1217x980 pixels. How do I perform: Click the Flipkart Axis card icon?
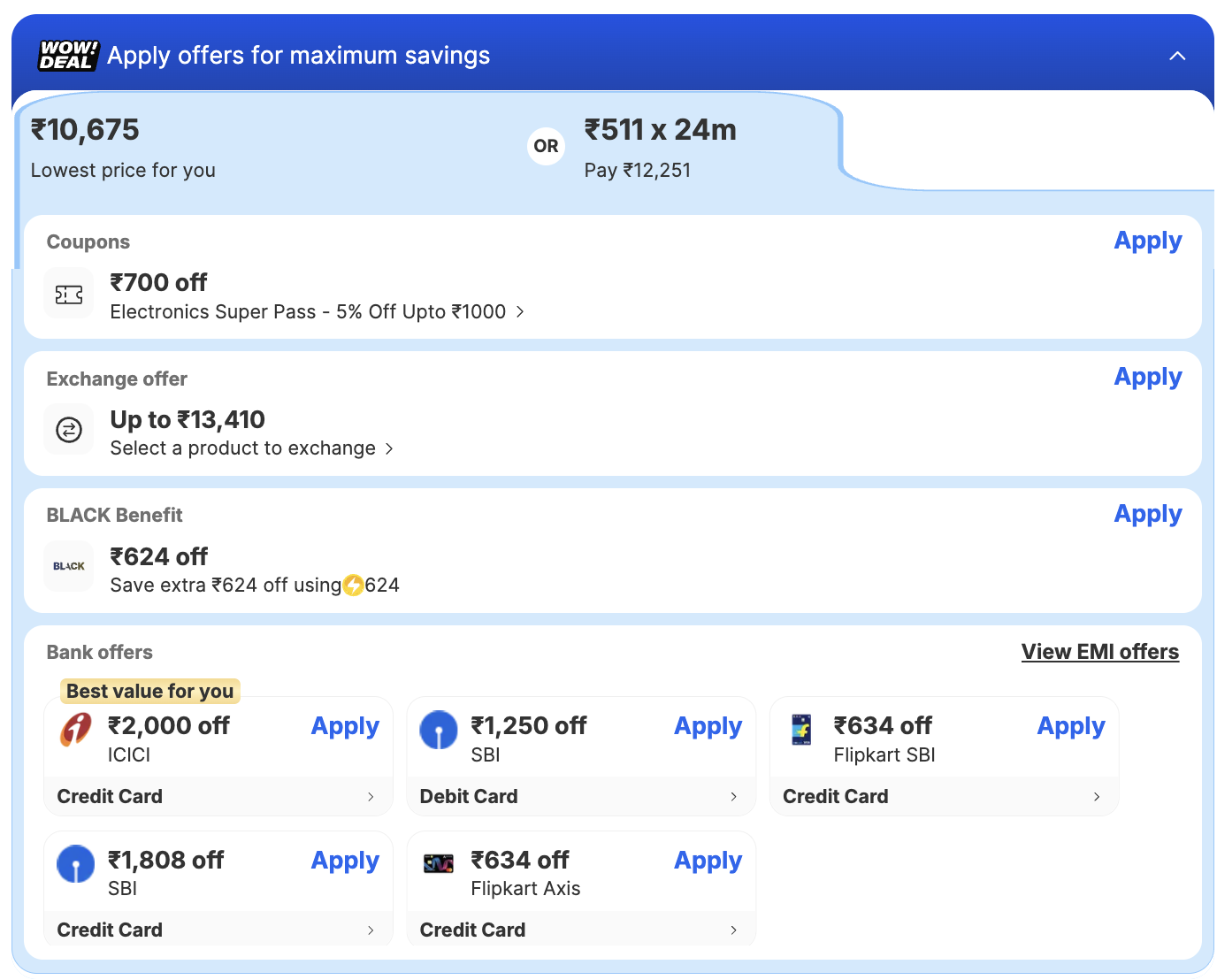click(439, 864)
